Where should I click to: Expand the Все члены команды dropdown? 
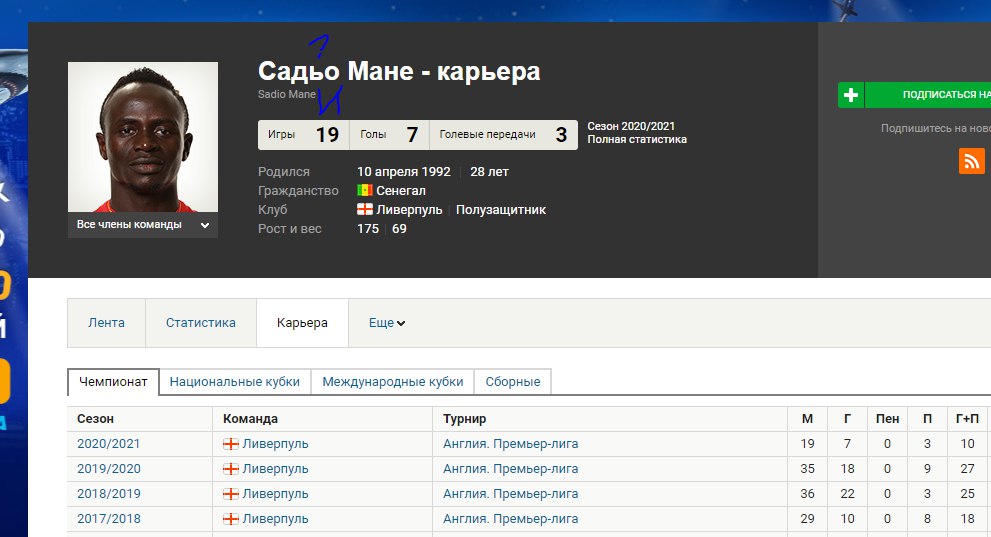click(x=143, y=225)
